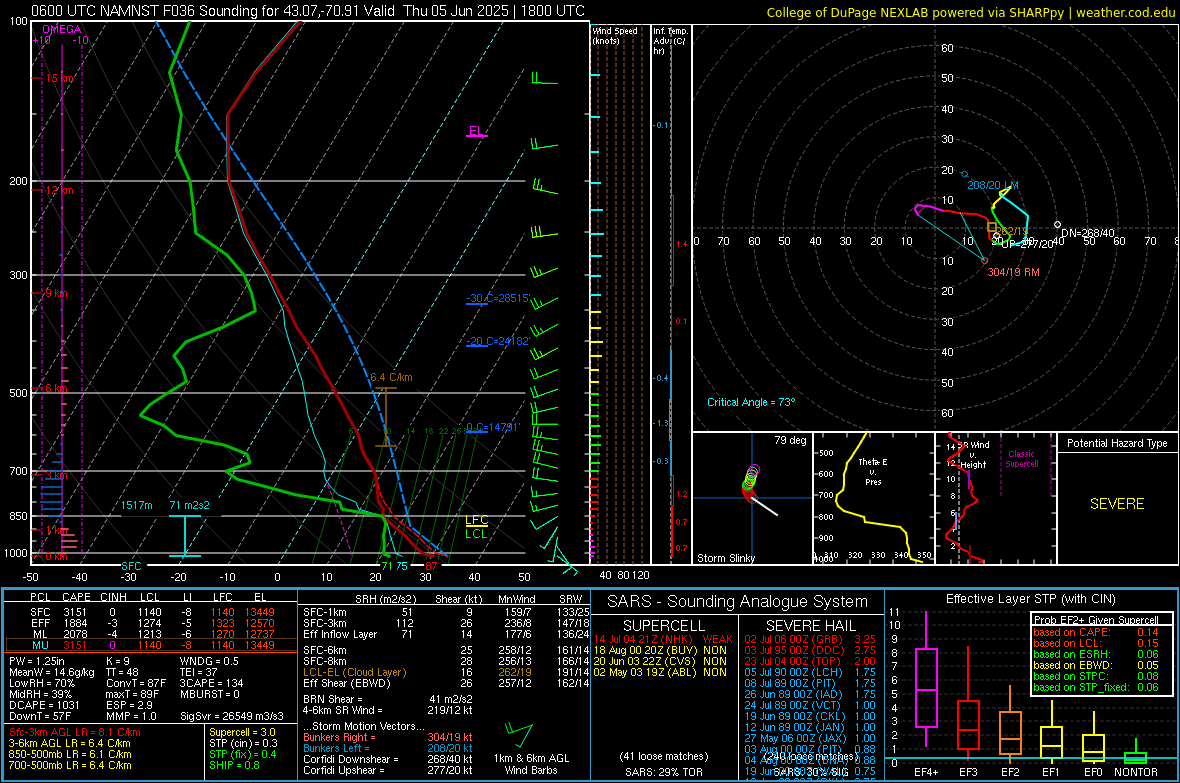
Task: Select the UP=277/20 Corfidi label
Action: tap(1027, 244)
